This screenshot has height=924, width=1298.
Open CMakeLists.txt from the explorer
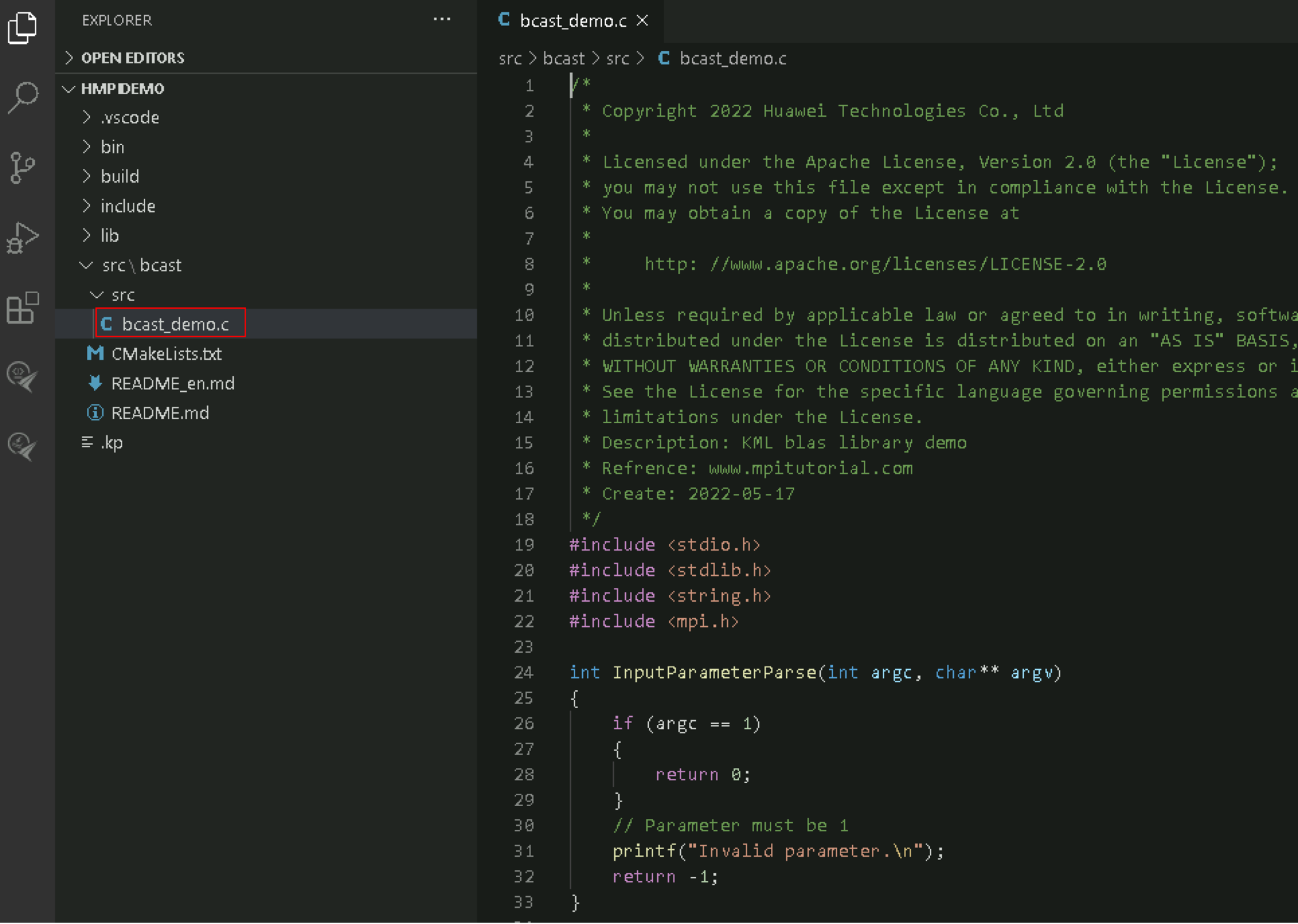(166, 354)
